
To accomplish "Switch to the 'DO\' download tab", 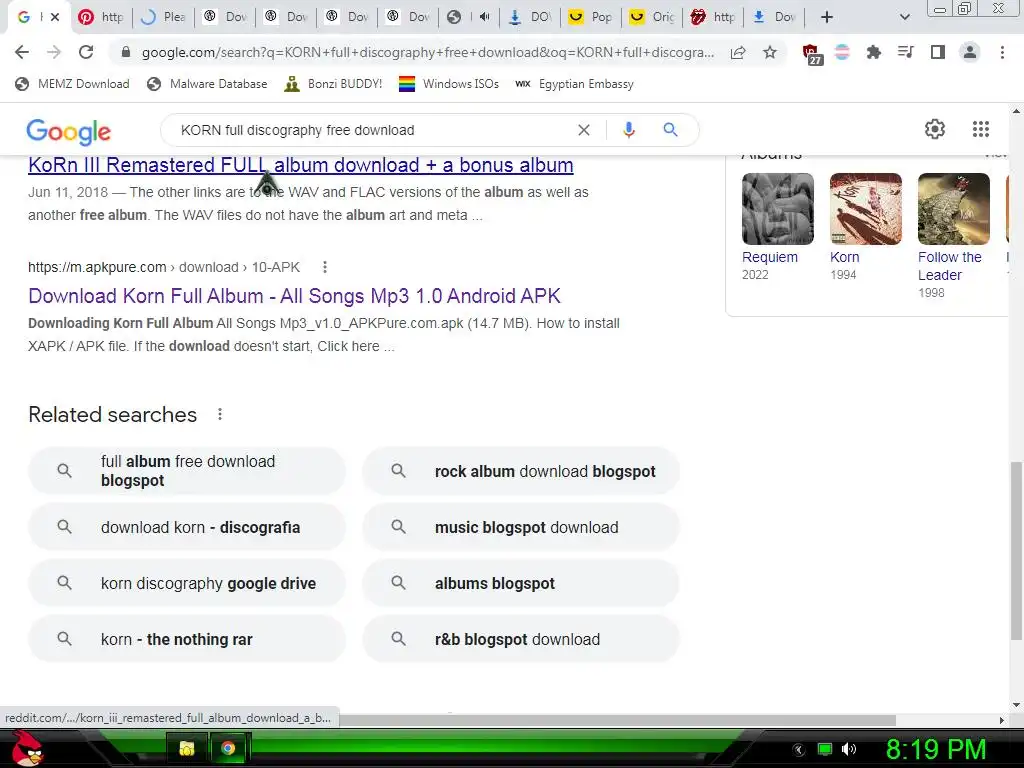I will tap(530, 17).
